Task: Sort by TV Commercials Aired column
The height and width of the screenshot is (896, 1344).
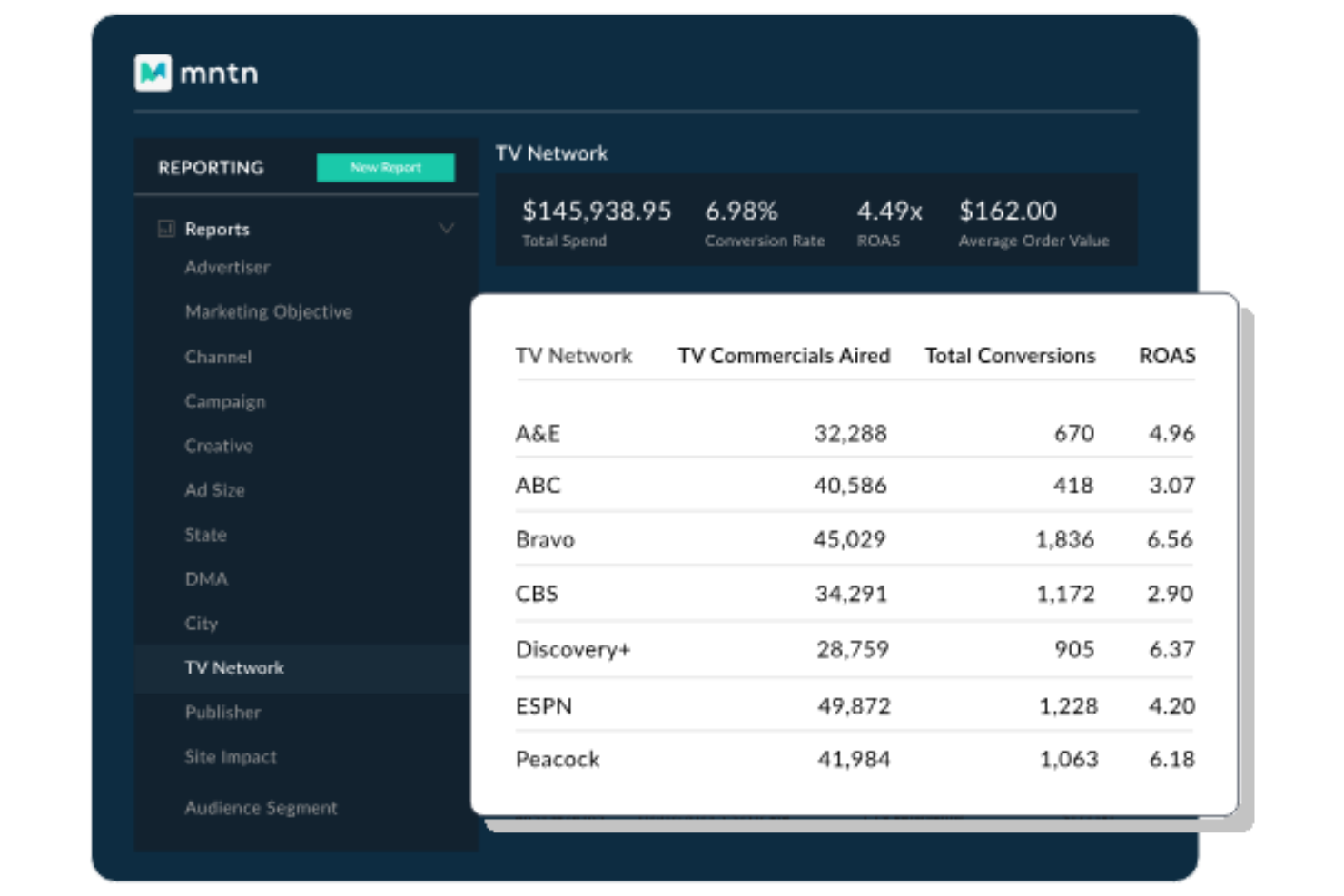Action: (784, 356)
